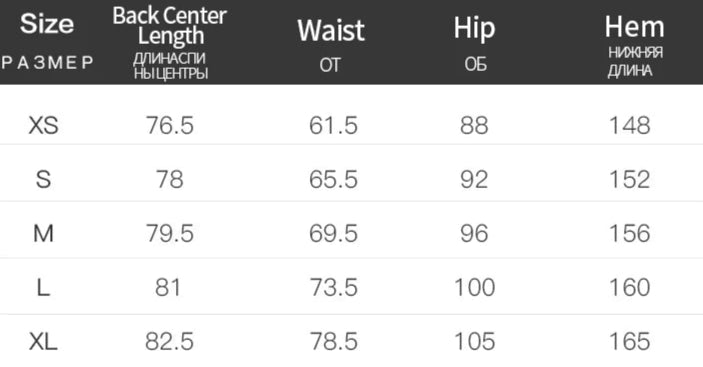Image resolution: width=703 pixels, height=367 pixels.
Task: Select the hem value 152
Action: (630, 179)
